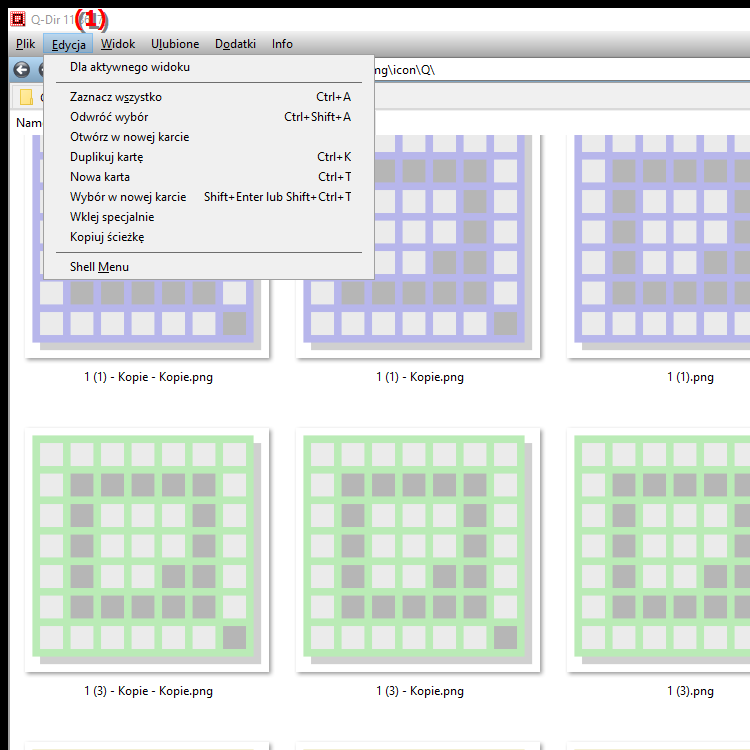This screenshot has width=750, height=750.
Task: Select purple thumbnail of '1 (1) - Kopie.png'
Action: click(x=418, y=246)
